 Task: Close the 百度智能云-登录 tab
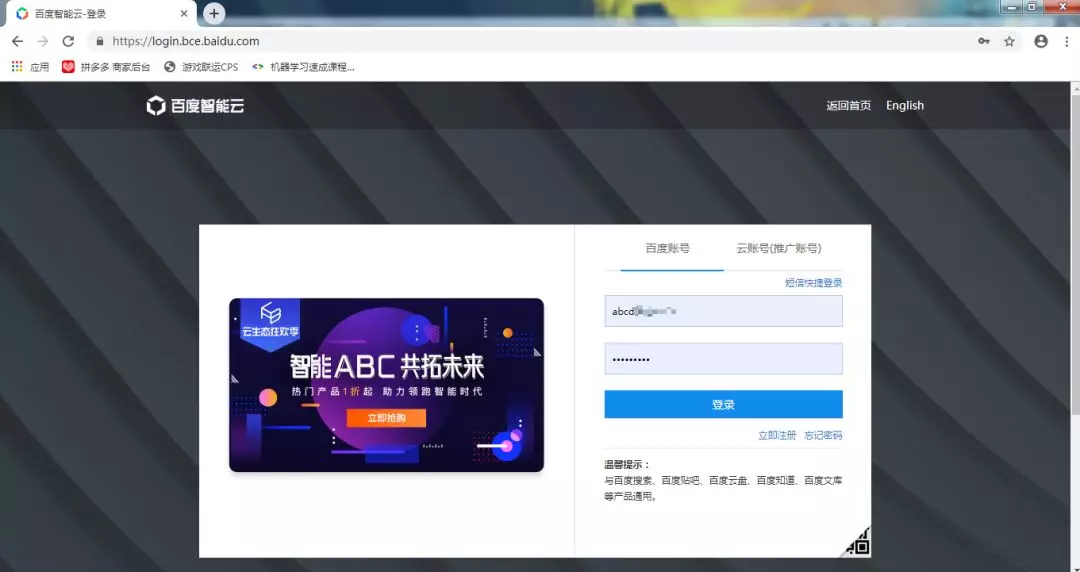tap(184, 13)
